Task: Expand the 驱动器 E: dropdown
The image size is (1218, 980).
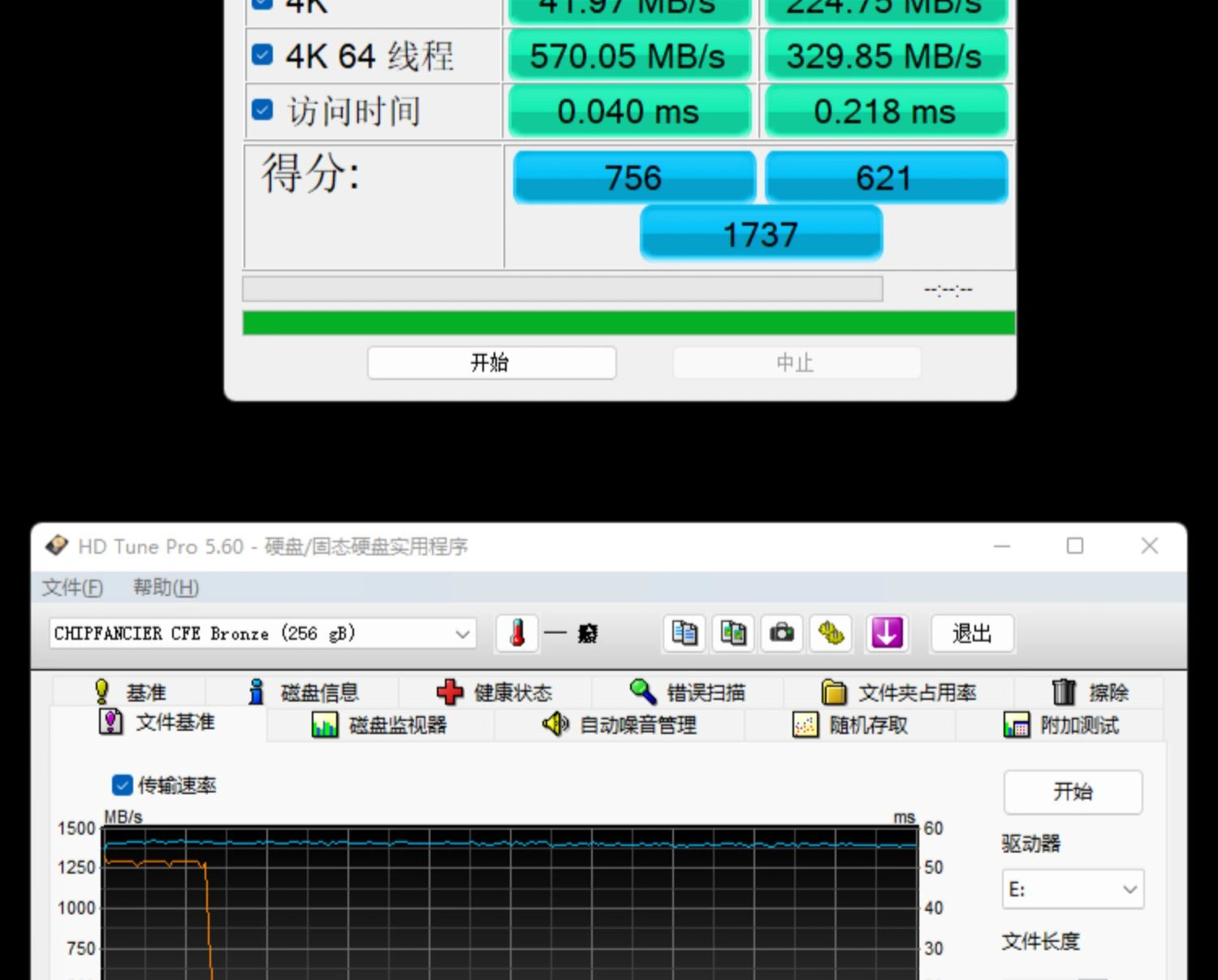Action: click(x=1073, y=889)
